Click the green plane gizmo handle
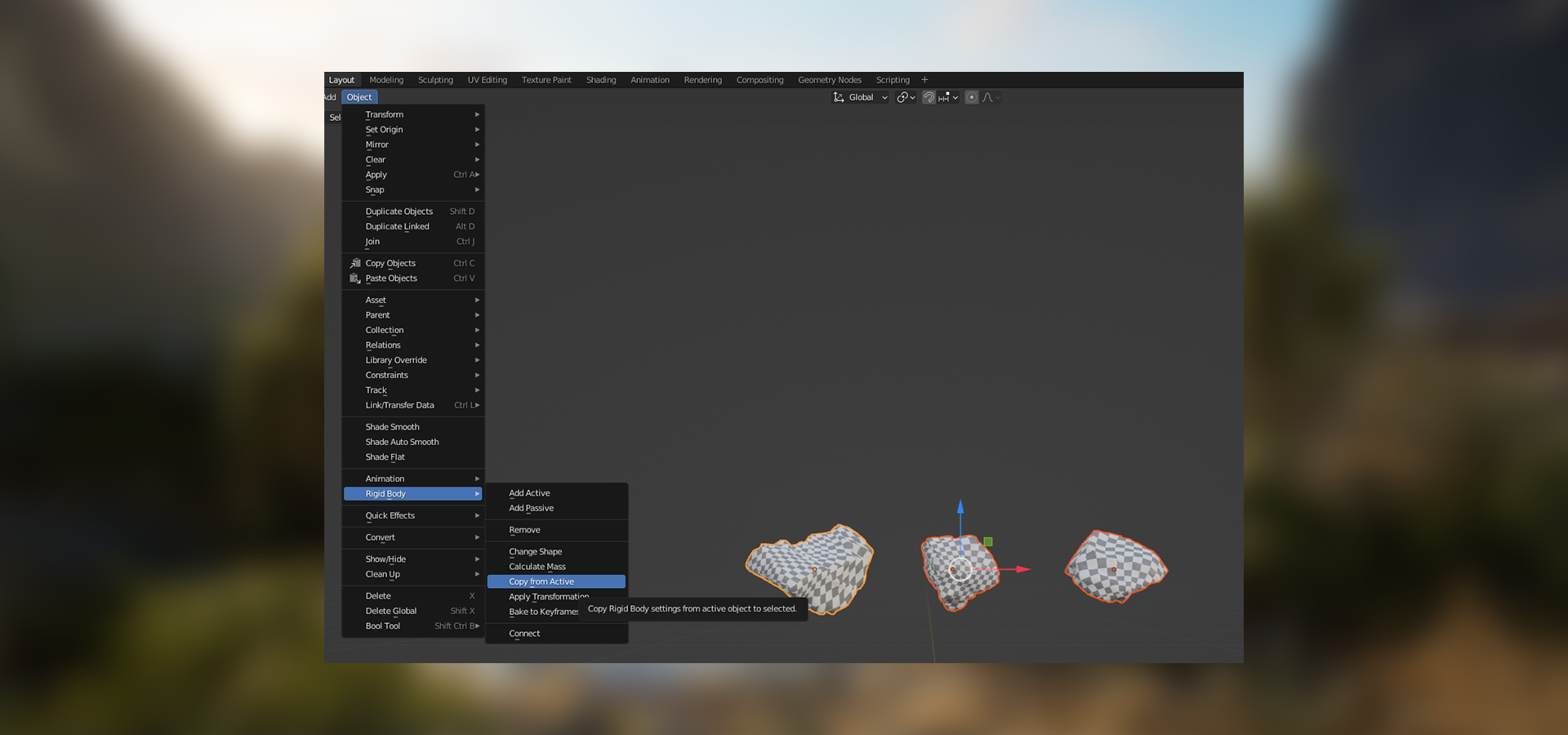The width and height of the screenshot is (1568, 735). click(988, 541)
